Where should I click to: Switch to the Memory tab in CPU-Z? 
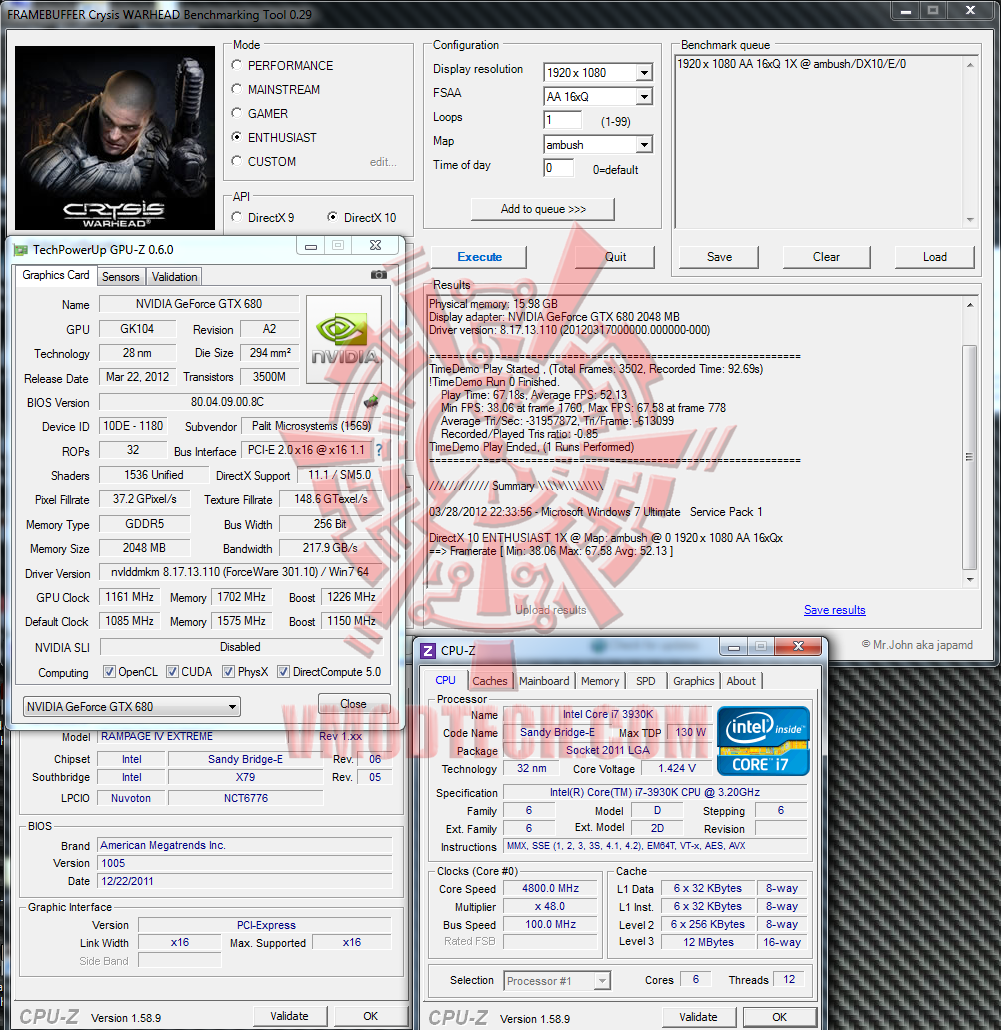600,681
